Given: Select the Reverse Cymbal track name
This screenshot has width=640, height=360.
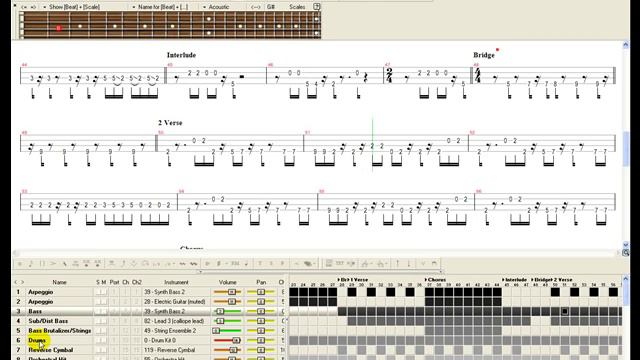Looking at the screenshot, I should pos(51,350).
